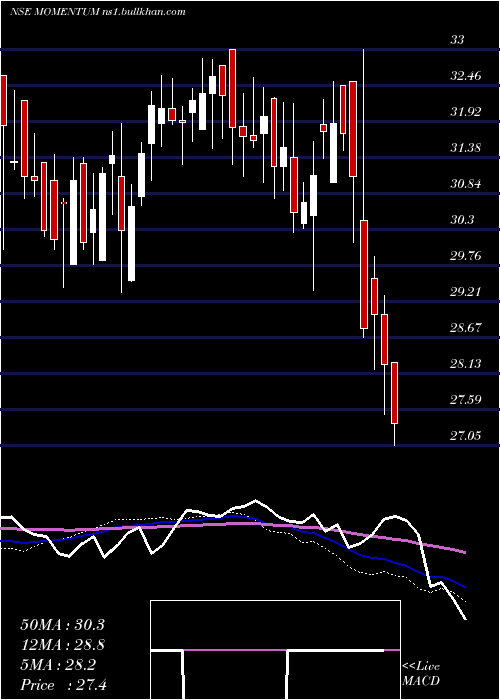Screen dimensions: 500x700
Task: Click the 'Price : 27.4' readout
Action: (63, 685)
